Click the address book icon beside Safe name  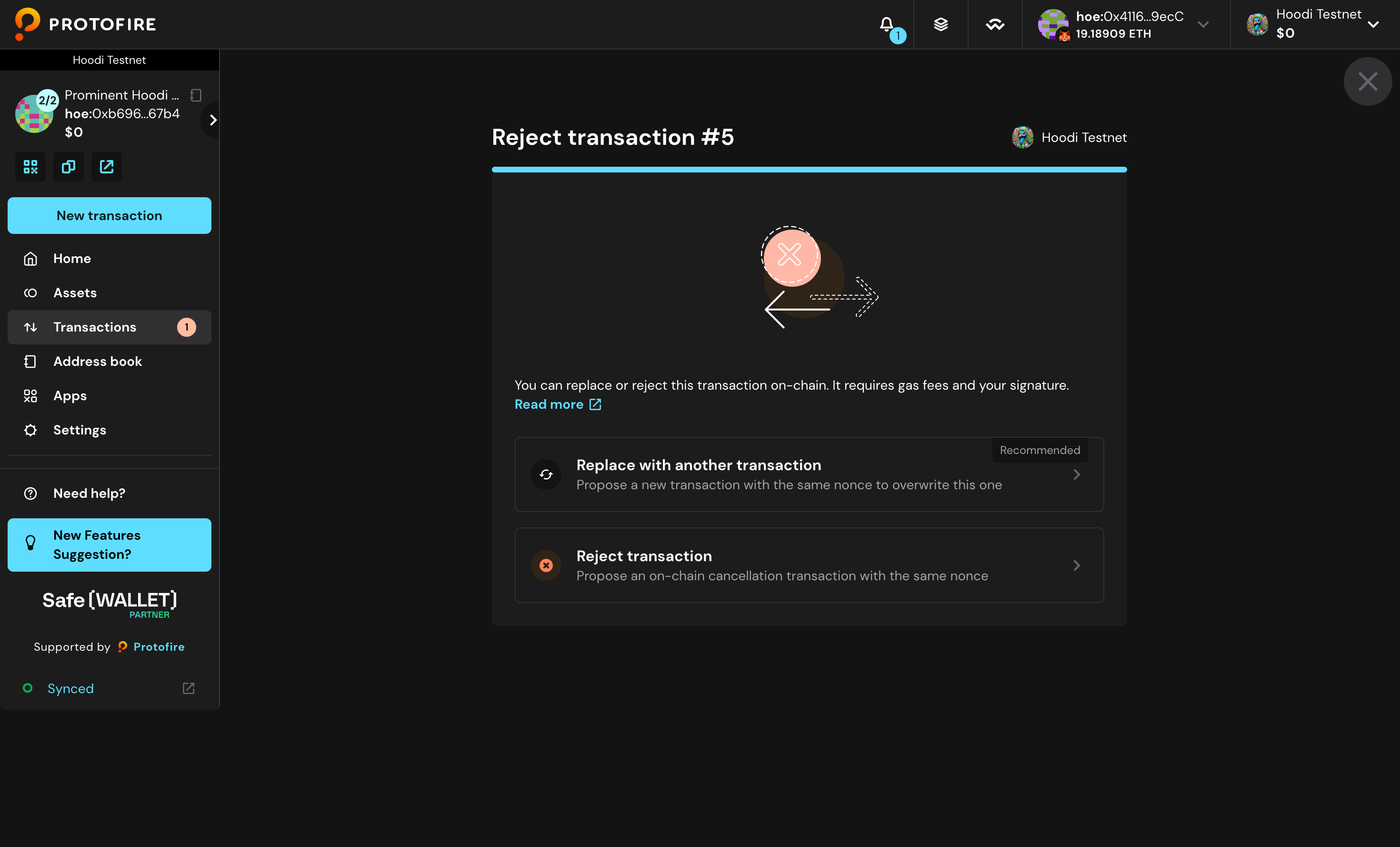point(196,95)
